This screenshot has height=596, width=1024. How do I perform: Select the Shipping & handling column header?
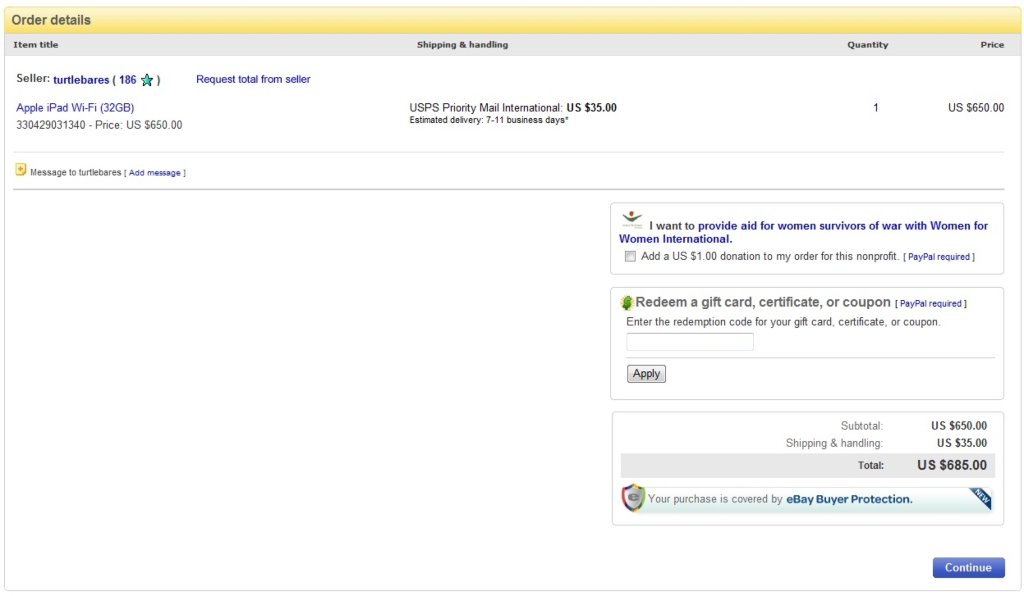tap(462, 44)
